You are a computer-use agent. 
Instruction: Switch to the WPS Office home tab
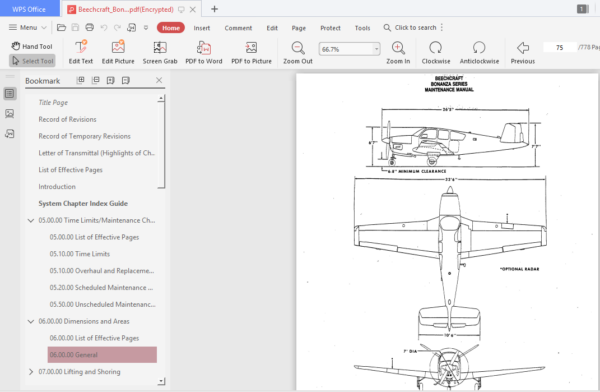click(29, 9)
